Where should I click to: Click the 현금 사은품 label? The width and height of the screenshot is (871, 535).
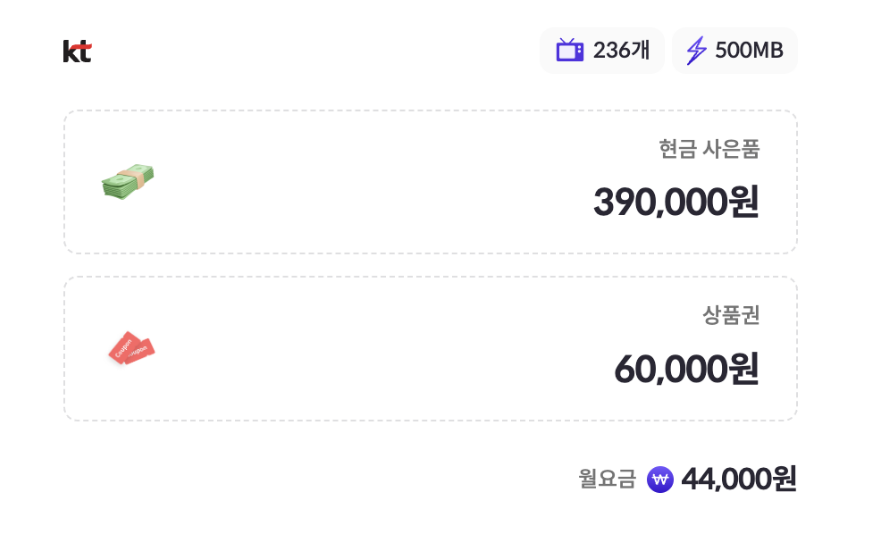click(709, 149)
